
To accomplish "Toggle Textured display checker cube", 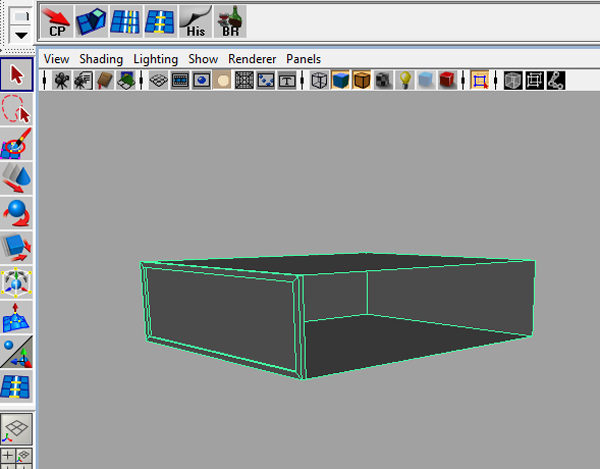I will coord(383,80).
